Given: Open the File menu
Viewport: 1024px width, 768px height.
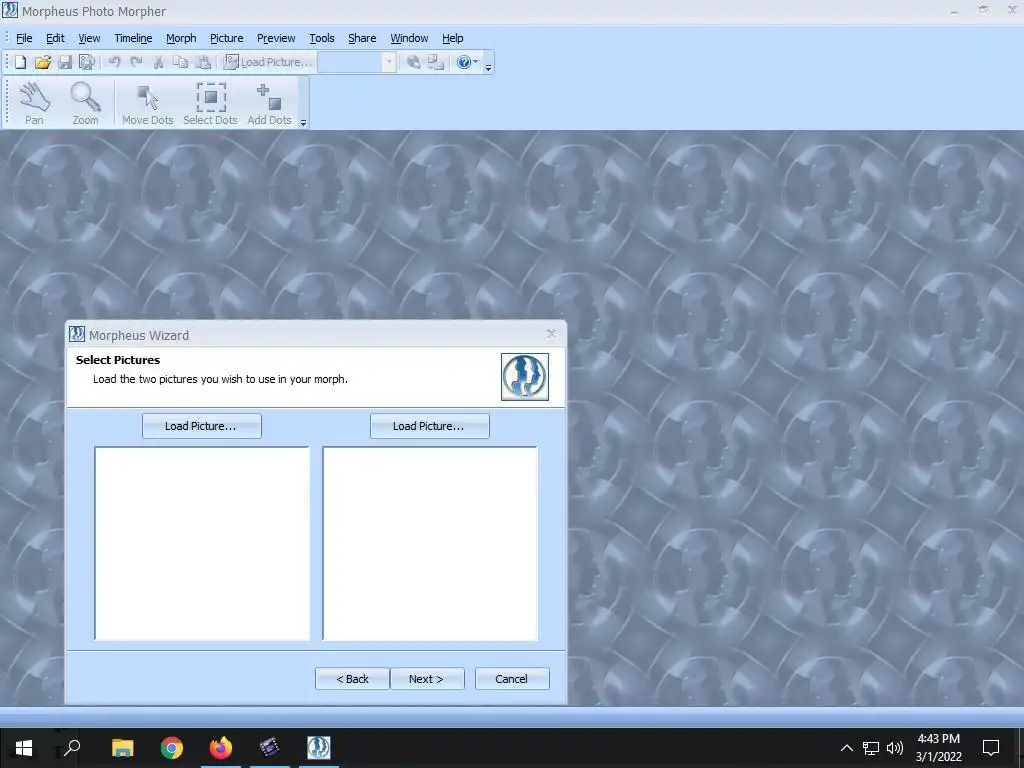Looking at the screenshot, I should [24, 38].
